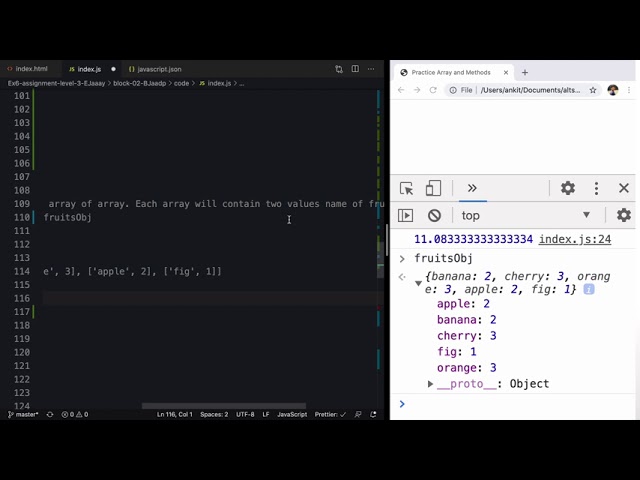Expand the __proto__ Object entry

coord(430,384)
